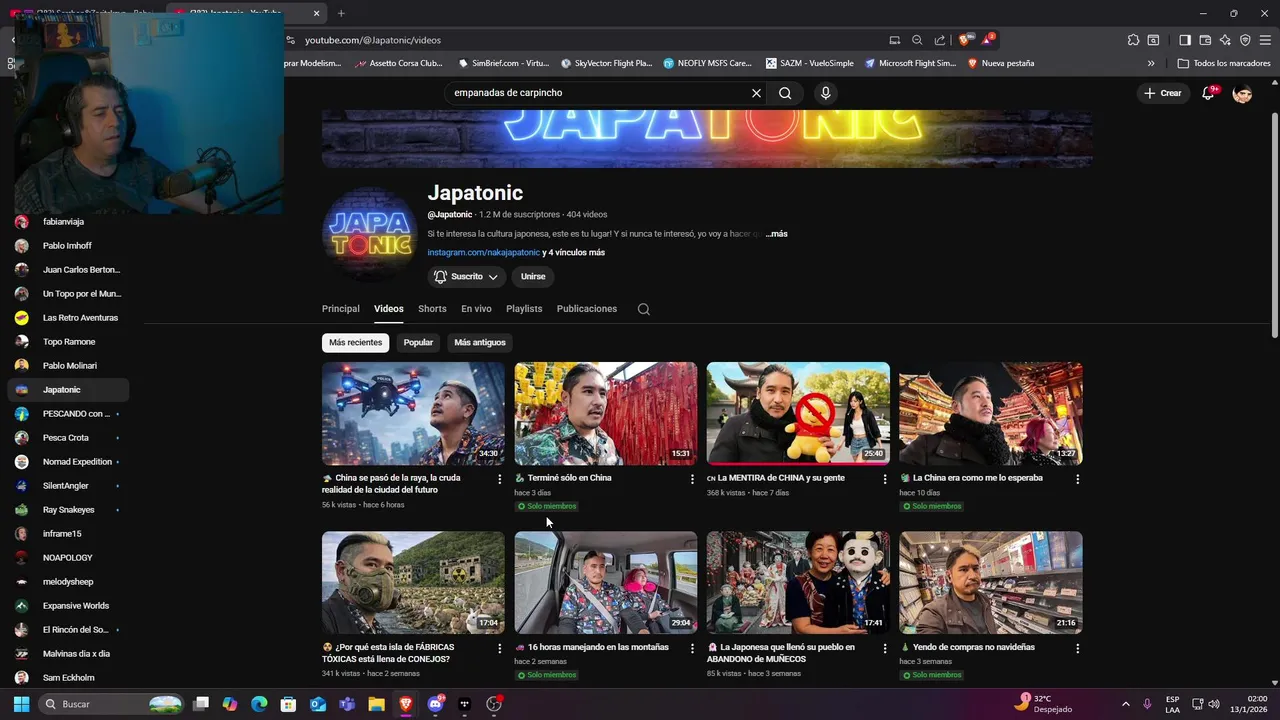Start voice search with microphone icon
Viewport: 1280px width, 720px height.
coord(825,93)
